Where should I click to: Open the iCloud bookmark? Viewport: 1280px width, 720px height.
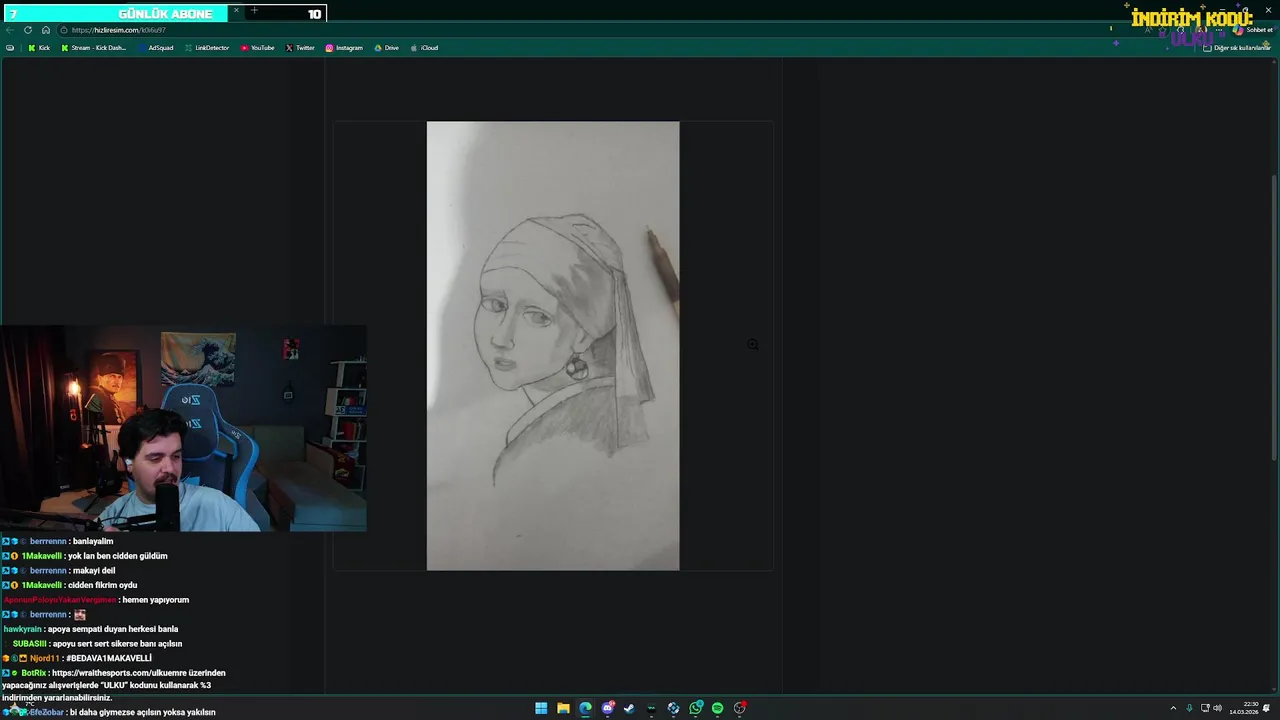coord(424,48)
